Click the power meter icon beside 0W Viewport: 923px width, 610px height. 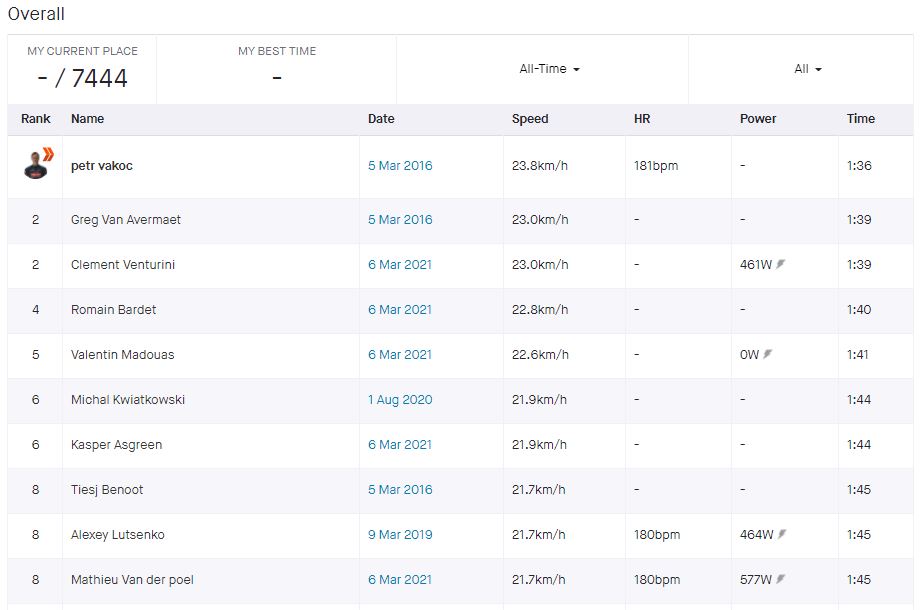click(768, 354)
